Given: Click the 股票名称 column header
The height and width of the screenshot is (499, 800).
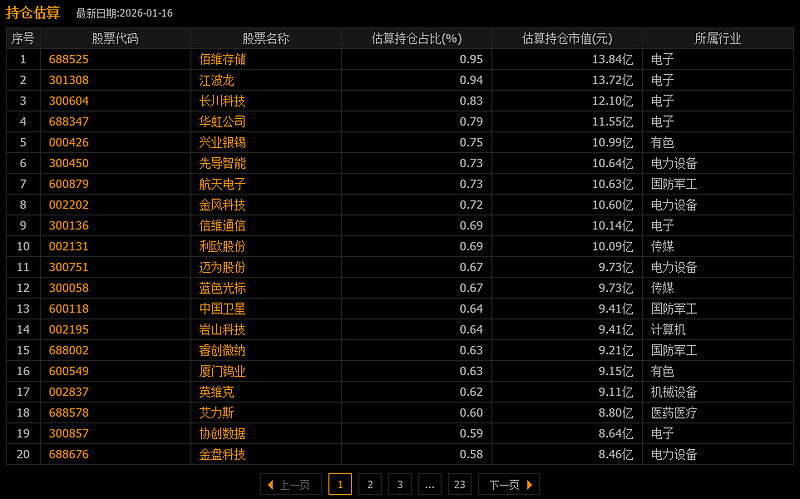Looking at the screenshot, I should click(266, 38).
